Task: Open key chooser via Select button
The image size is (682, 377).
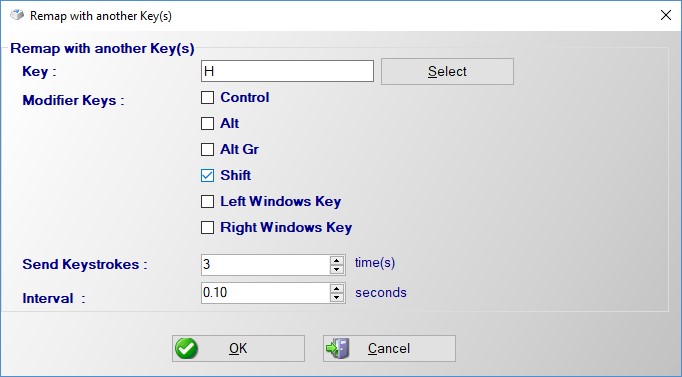Action: click(x=447, y=71)
